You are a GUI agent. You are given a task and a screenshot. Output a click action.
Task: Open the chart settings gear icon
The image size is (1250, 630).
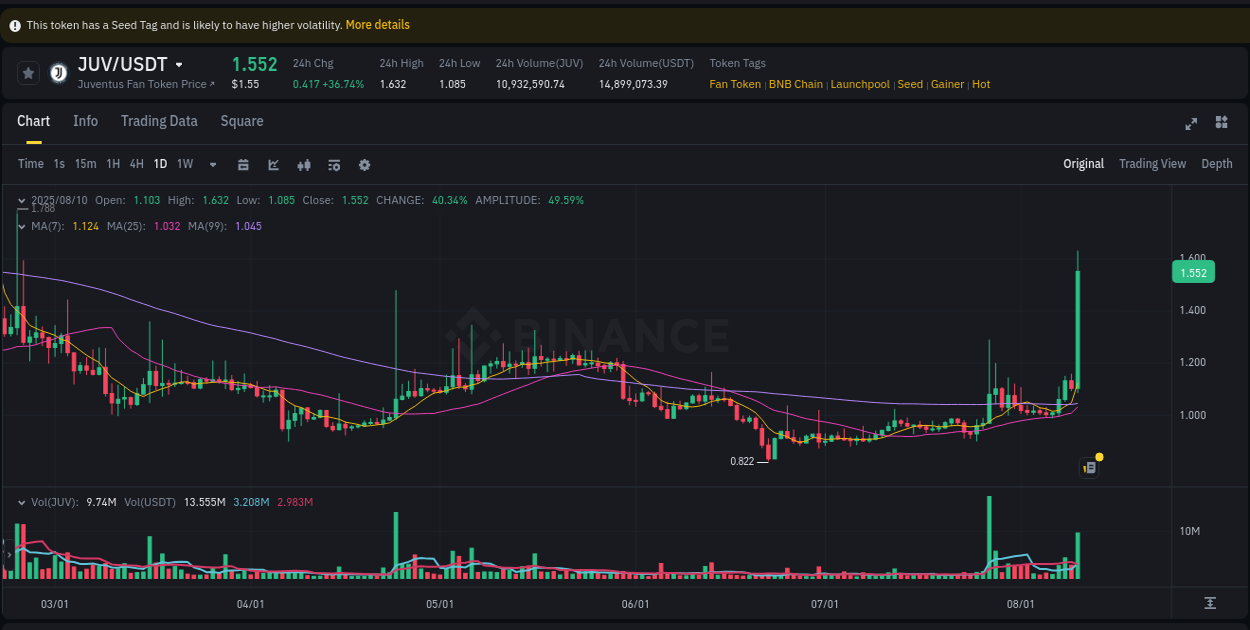coord(364,164)
